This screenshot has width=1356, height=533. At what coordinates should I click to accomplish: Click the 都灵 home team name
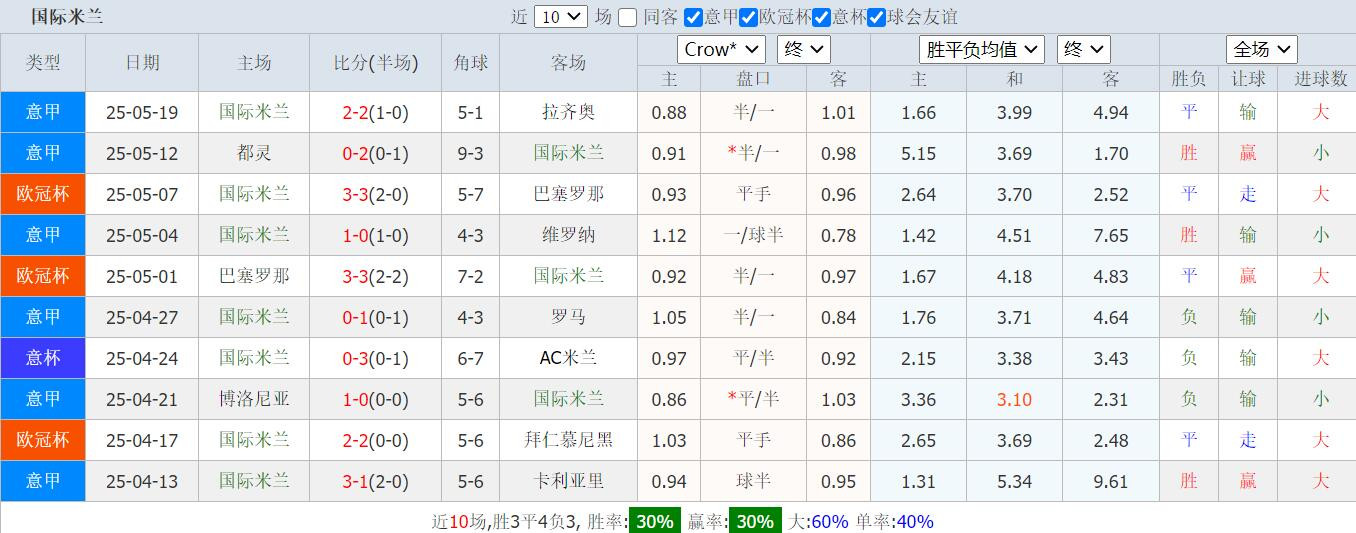pos(254,153)
